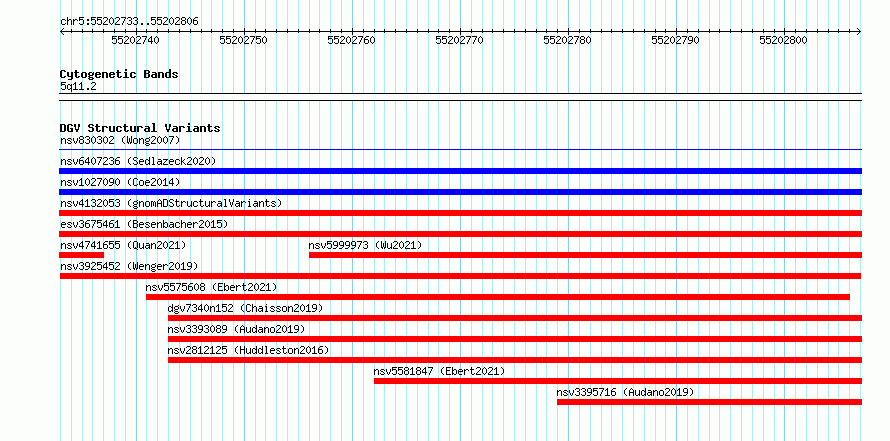
Task: Open variant nsv3395716 (Audano2019) label
Action: (x=625, y=393)
